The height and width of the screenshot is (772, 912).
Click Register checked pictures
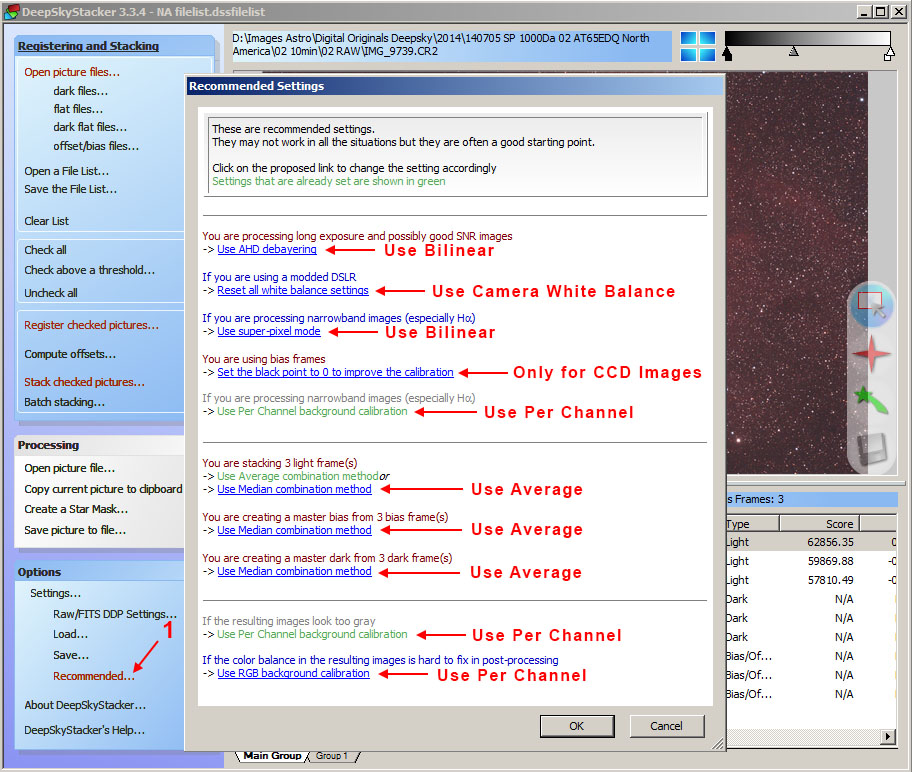point(91,325)
